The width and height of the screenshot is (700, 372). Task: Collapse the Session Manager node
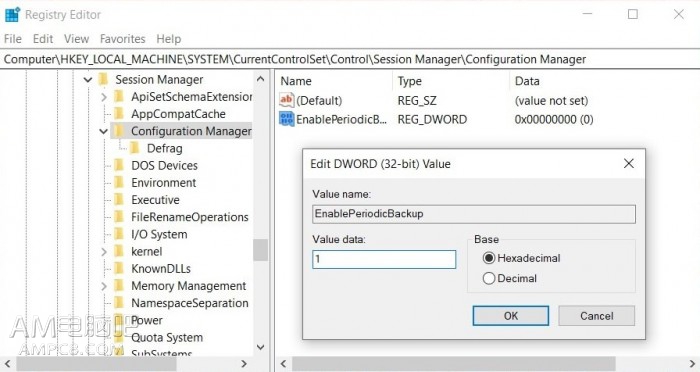(88, 79)
